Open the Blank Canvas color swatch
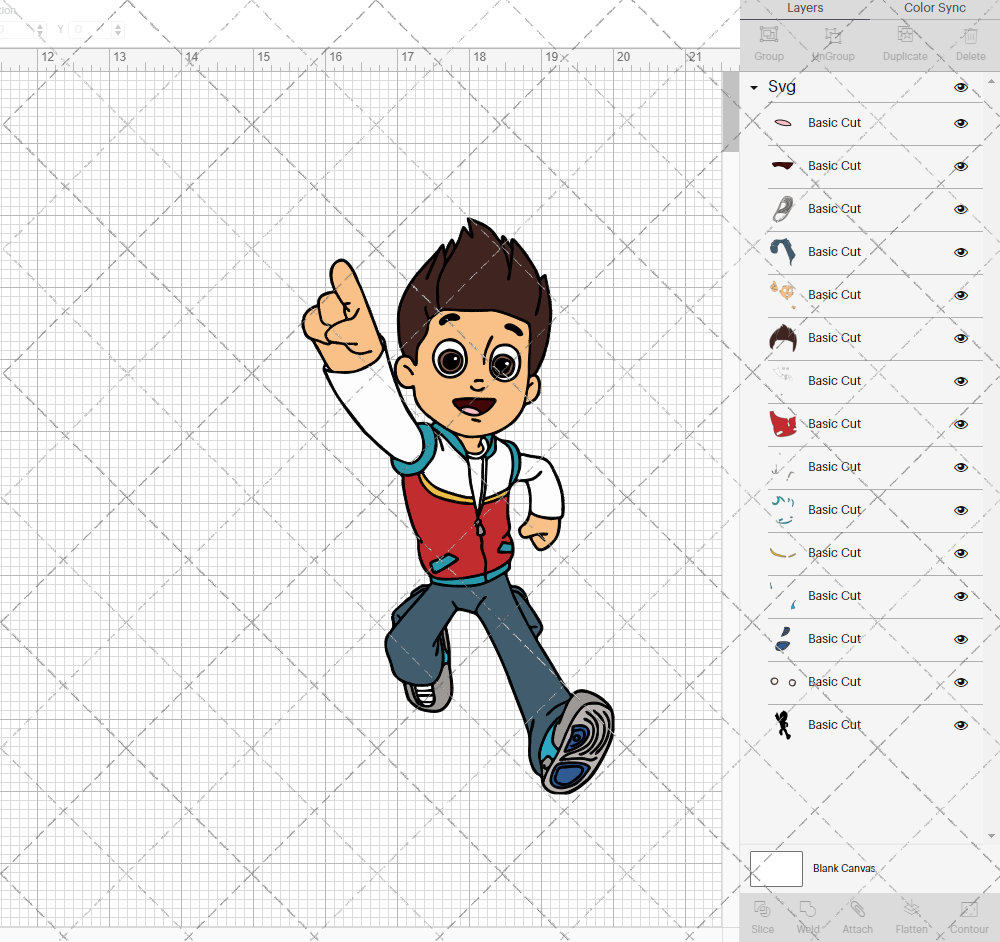 (x=776, y=868)
